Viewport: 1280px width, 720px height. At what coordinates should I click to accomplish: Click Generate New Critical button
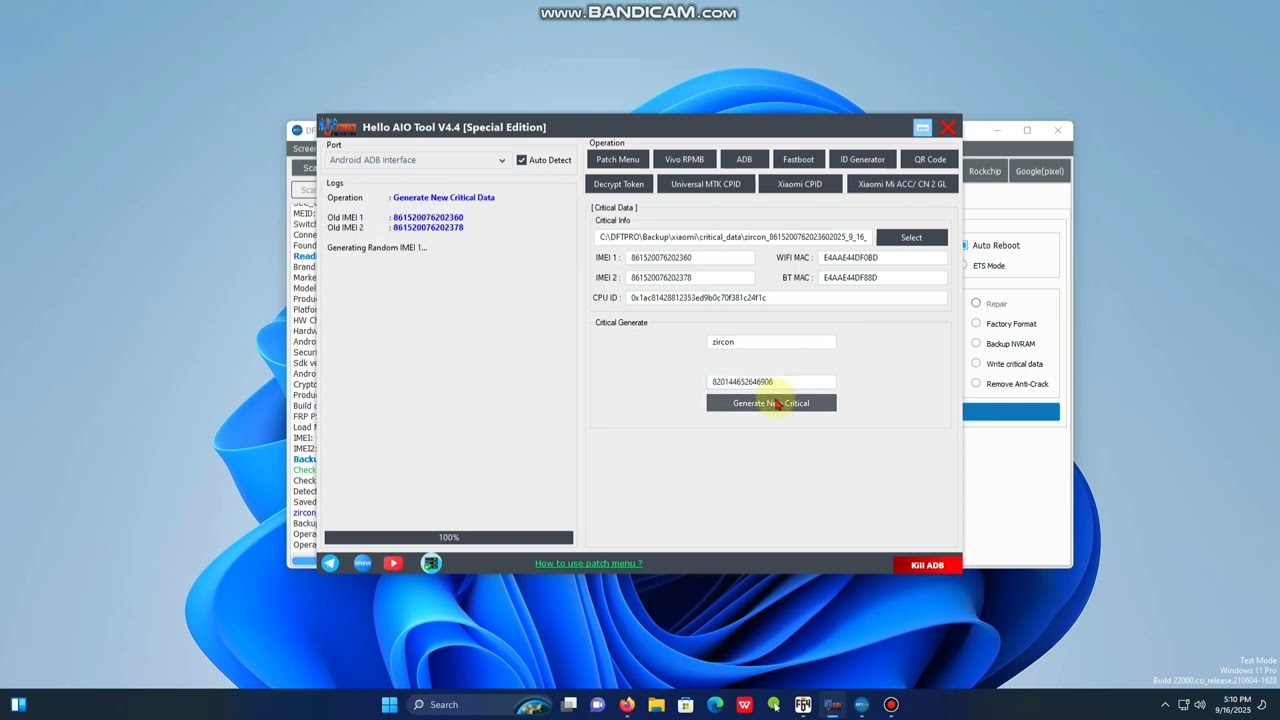(x=771, y=403)
